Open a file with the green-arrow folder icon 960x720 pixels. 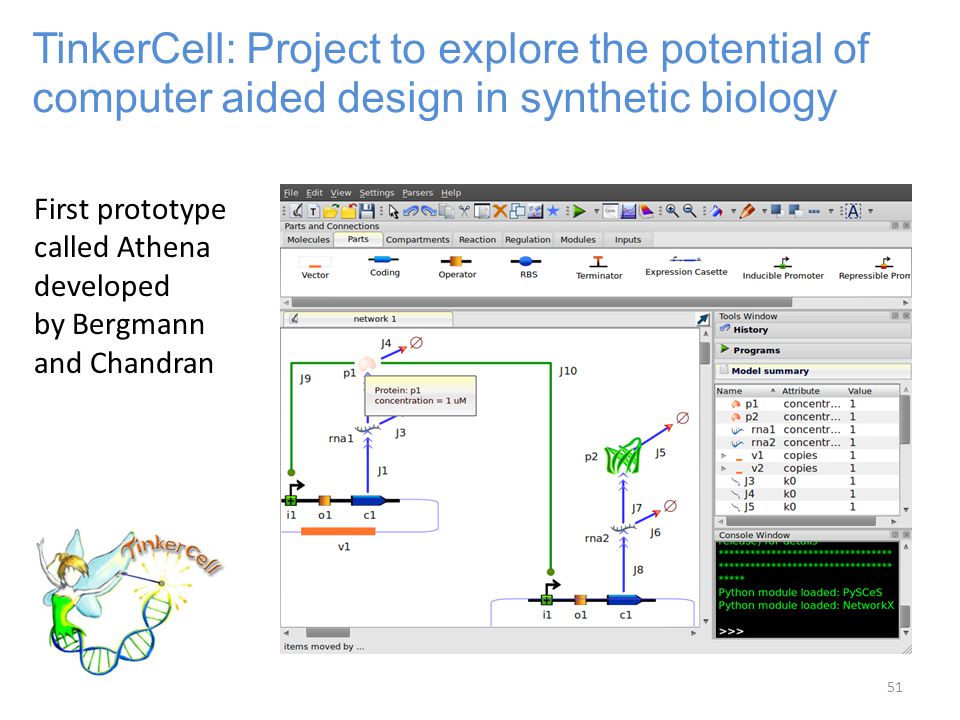click(331, 211)
